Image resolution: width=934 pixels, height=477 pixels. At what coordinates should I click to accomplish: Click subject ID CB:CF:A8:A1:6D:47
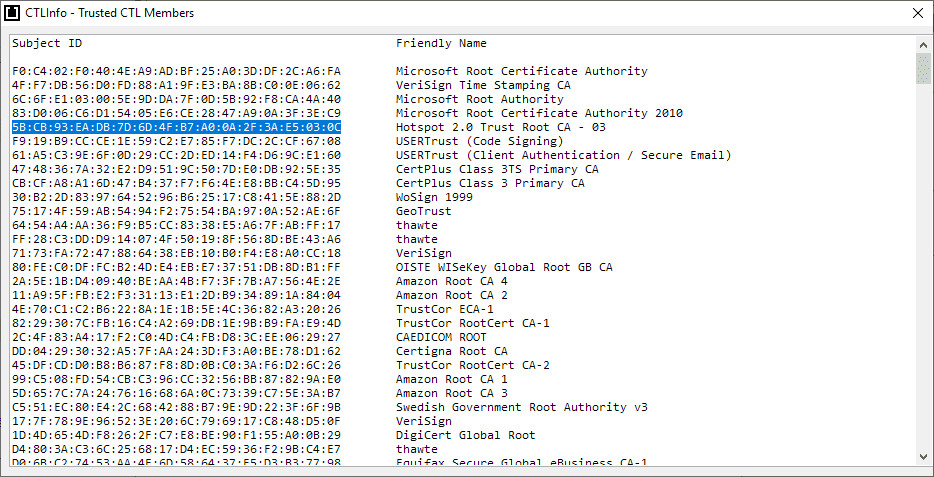click(176, 183)
